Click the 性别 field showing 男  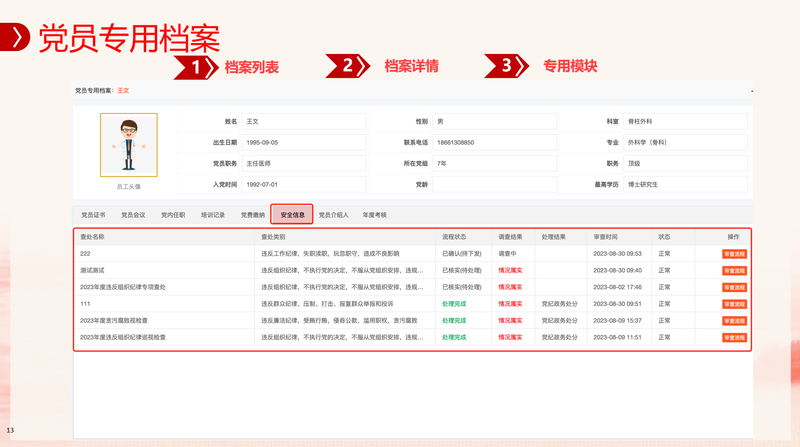click(494, 121)
